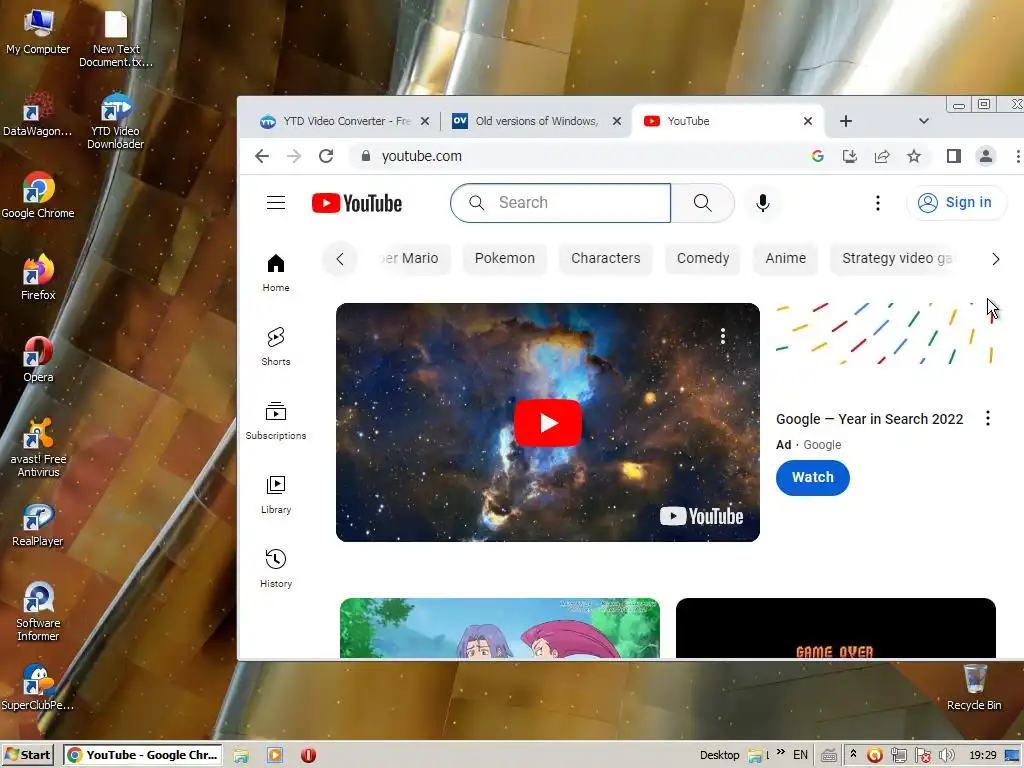Viewport: 1024px width, 768px height.
Task: Close the Old versions of Windows tab
Action: click(x=616, y=121)
